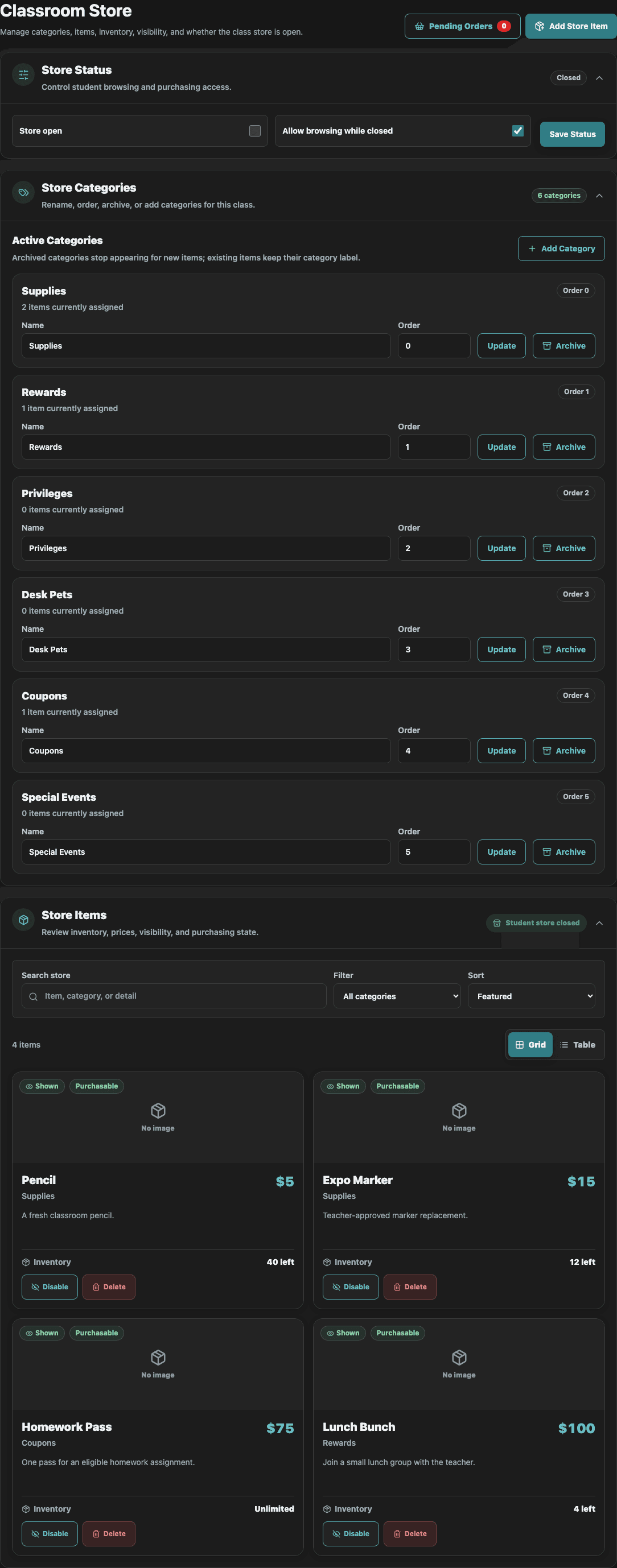This screenshot has width=617, height=1568.
Task: Click the inventory box icon on Expo Marker card
Action: (327, 1262)
